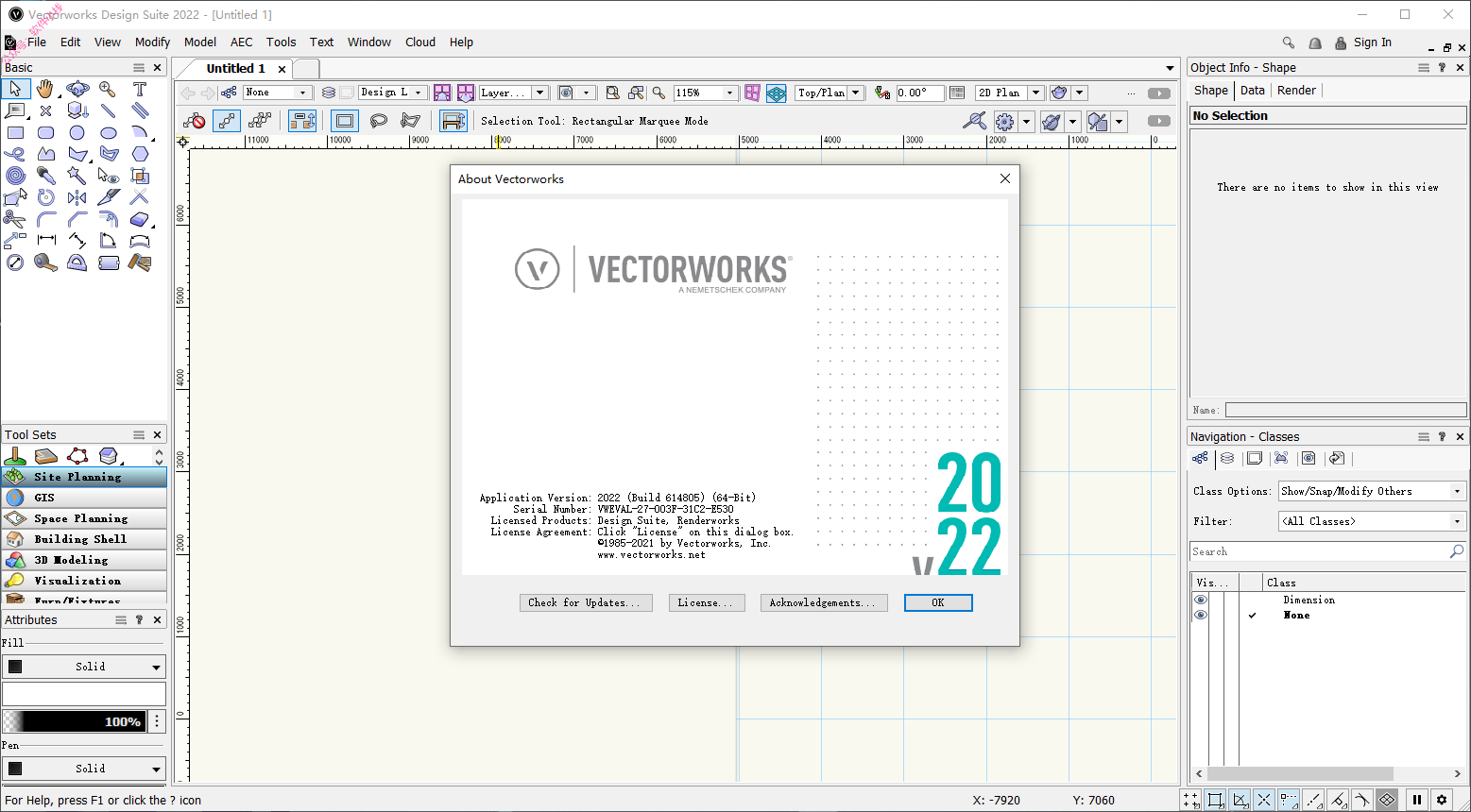Select the Zoom tool in Basic palette
Image resolution: width=1471 pixels, height=812 pixels.
coord(108,90)
